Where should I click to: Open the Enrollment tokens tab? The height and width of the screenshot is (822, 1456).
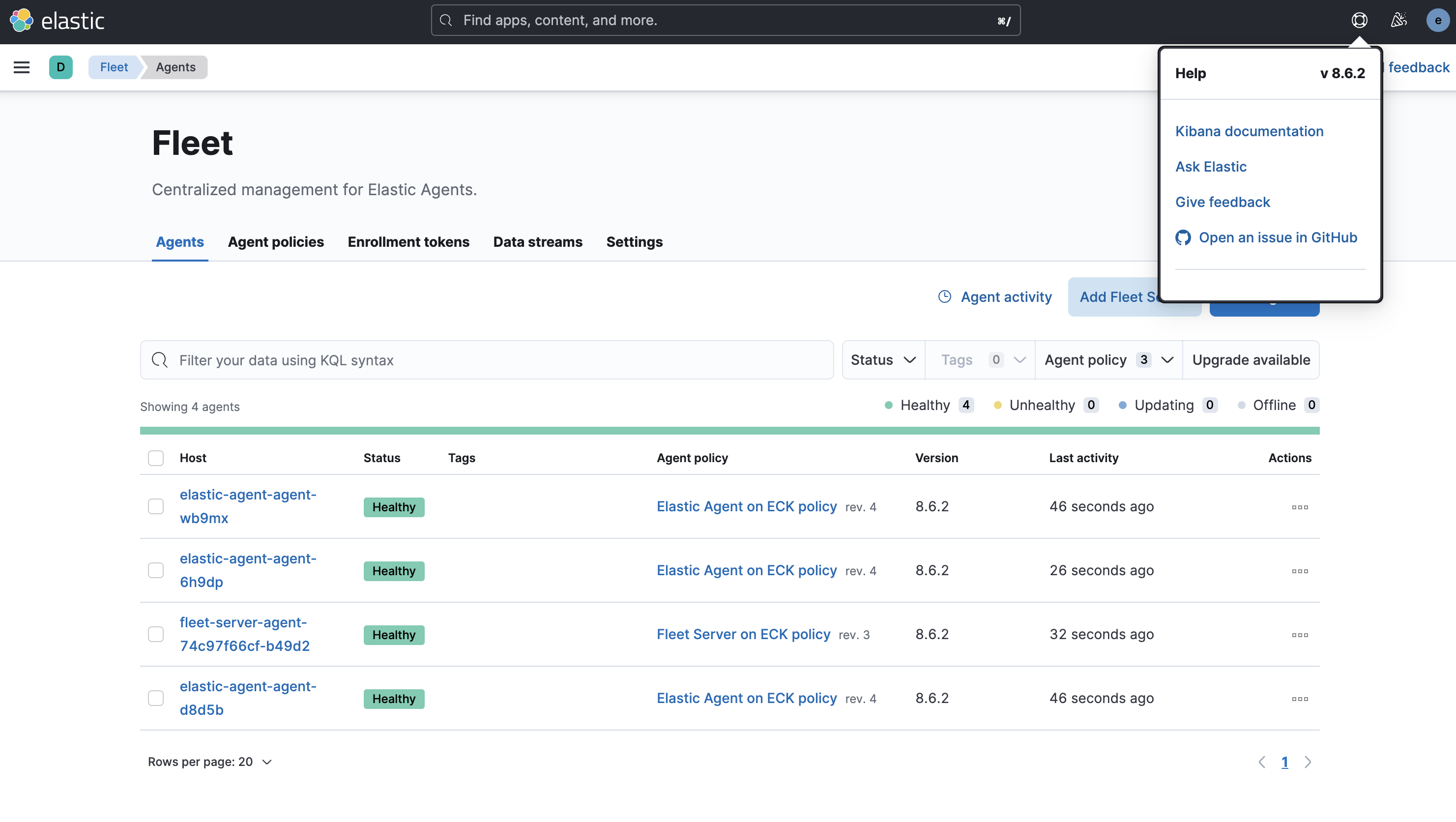pos(408,242)
